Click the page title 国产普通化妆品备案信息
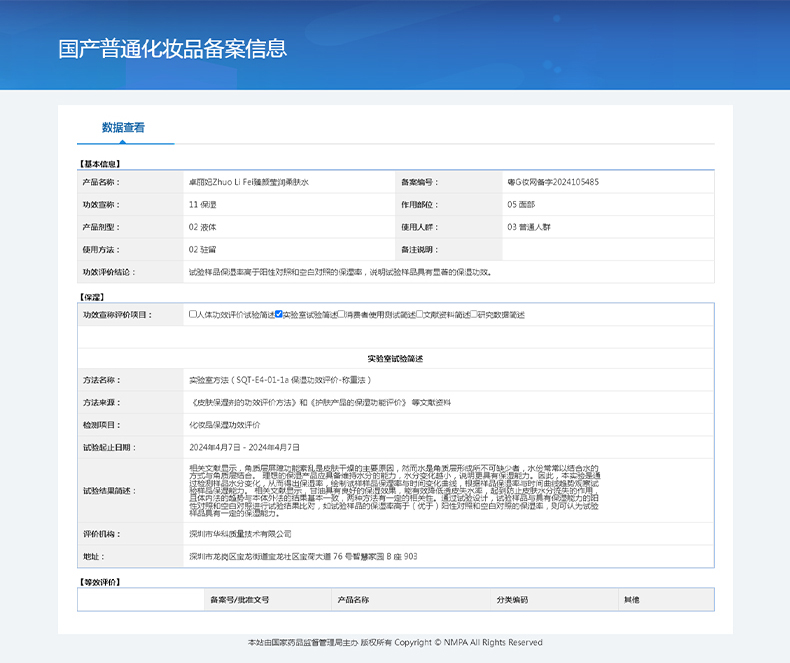This screenshot has height=663, width=790. click(172, 49)
